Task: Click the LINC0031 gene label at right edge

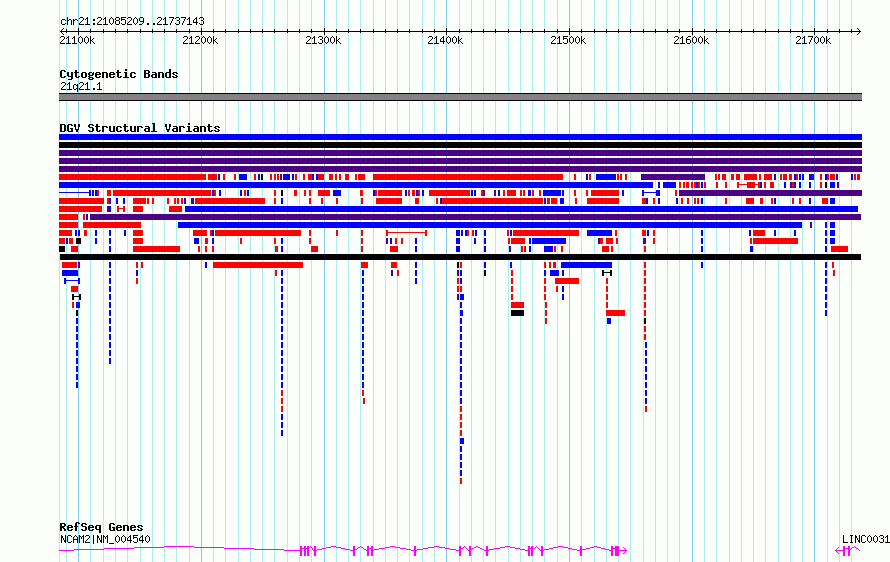Action: pyautogui.click(x=866, y=539)
